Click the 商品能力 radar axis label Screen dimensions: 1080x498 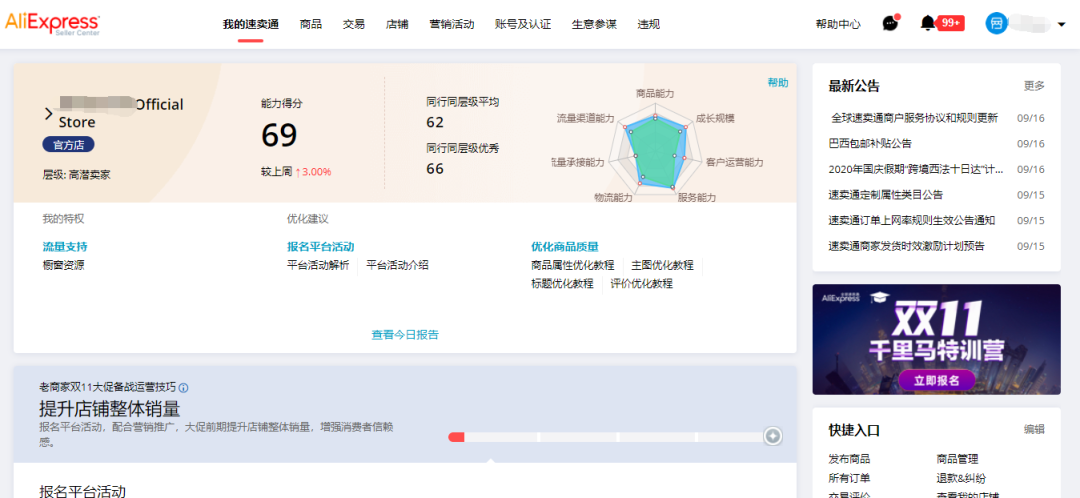click(655, 93)
